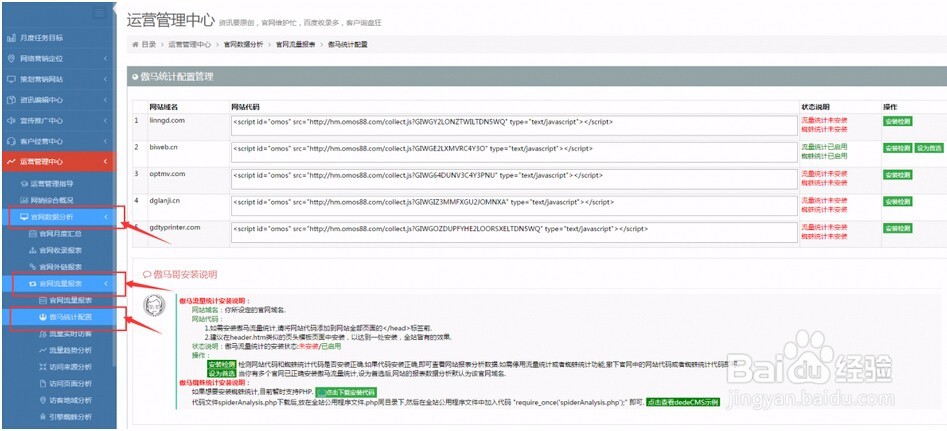Image resolution: width=947 pixels, height=431 pixels.
Task: Collapse the 运营管理中心 chevron
Action: click(x=105, y=162)
